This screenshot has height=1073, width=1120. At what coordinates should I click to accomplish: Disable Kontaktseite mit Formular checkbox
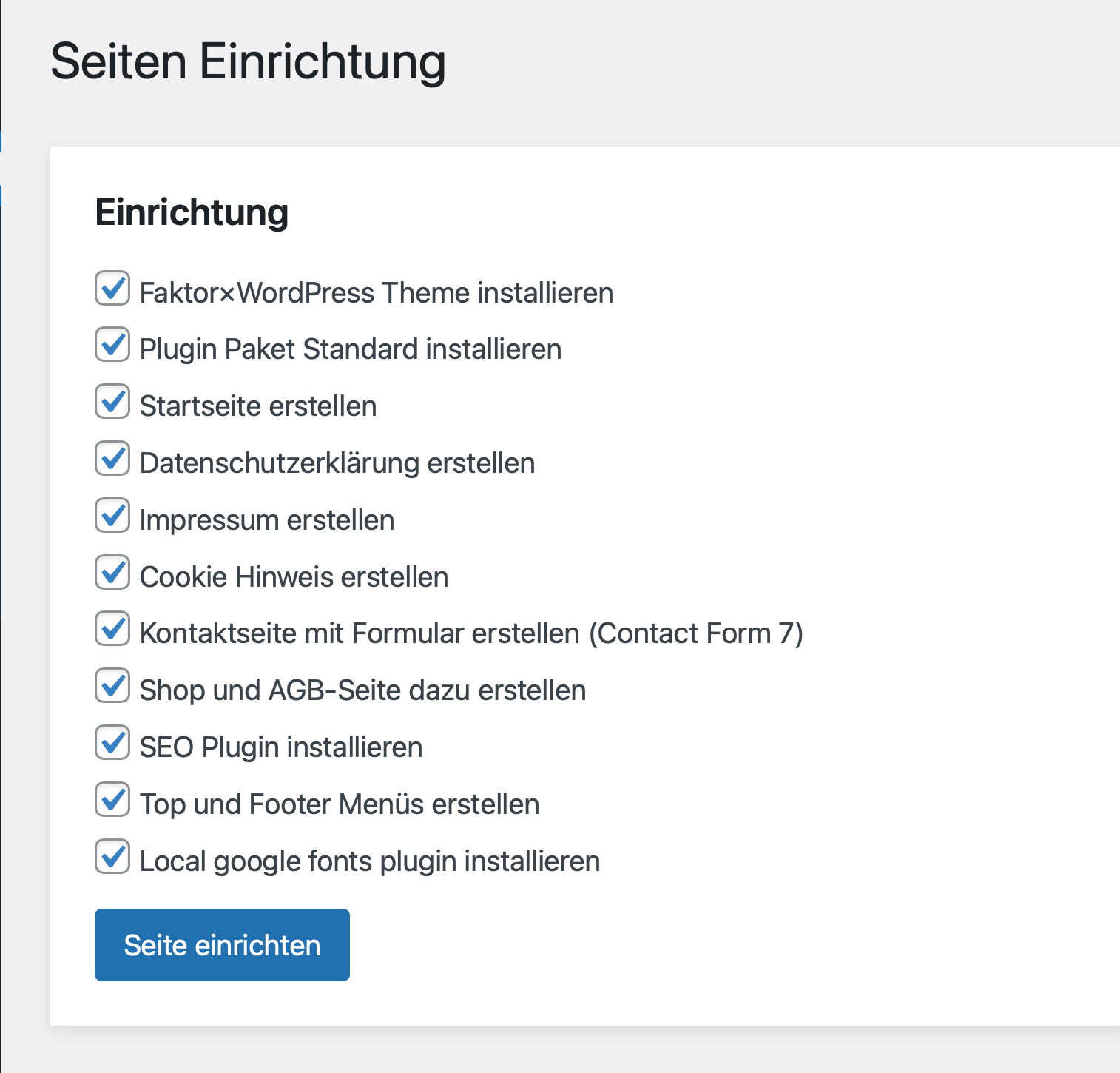pyautogui.click(x=112, y=629)
